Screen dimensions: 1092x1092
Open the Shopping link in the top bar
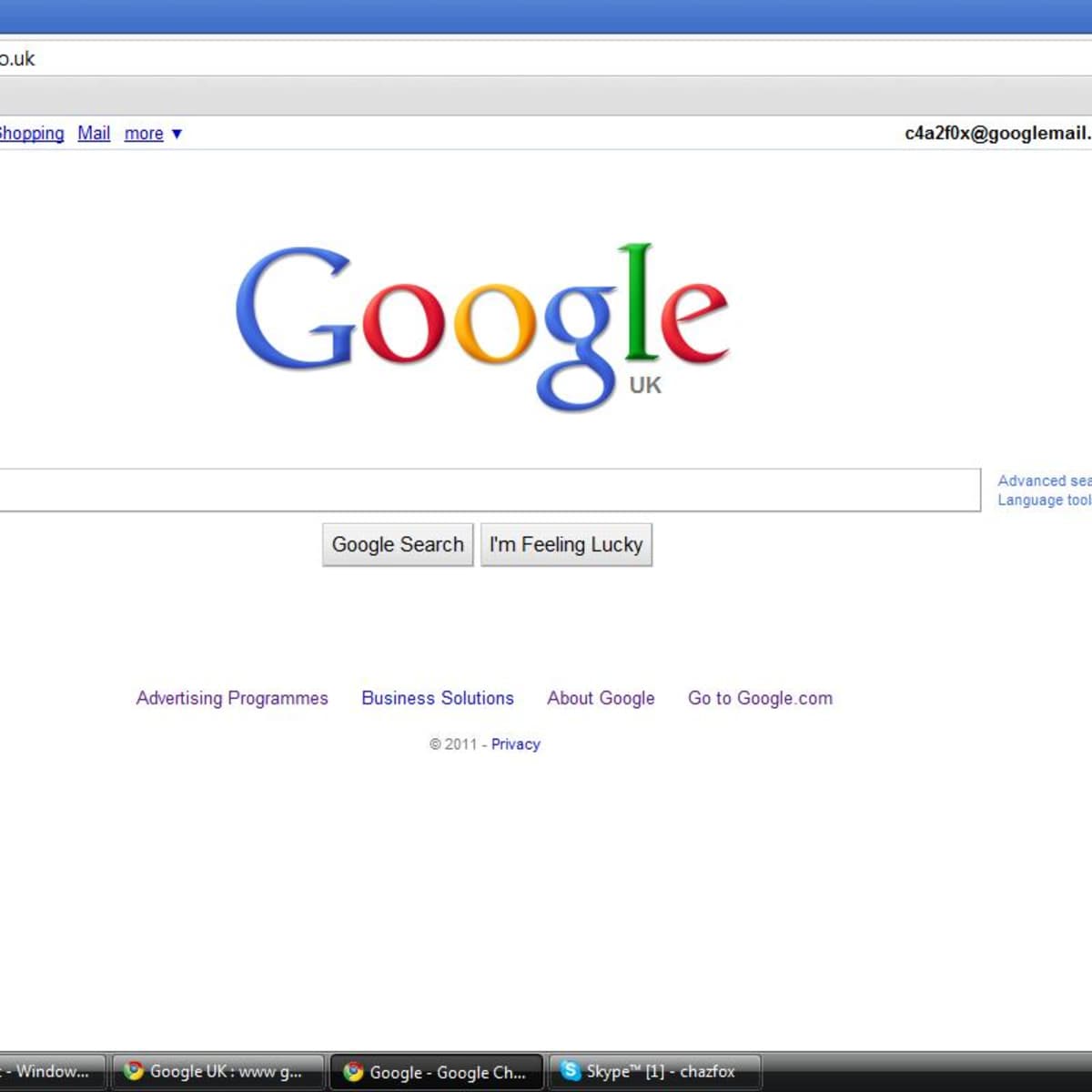coord(31,134)
